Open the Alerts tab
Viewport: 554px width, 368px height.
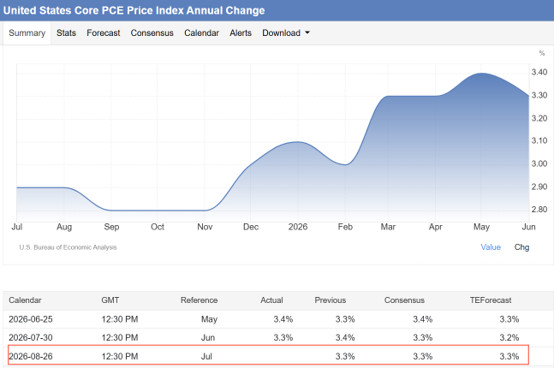point(241,33)
